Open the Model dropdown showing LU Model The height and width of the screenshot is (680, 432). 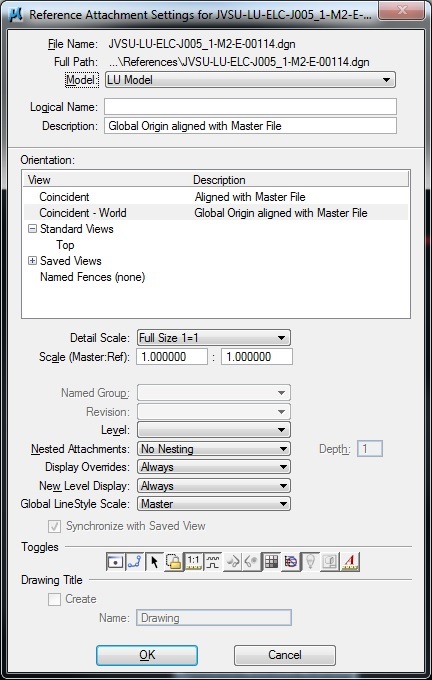click(x=250, y=80)
